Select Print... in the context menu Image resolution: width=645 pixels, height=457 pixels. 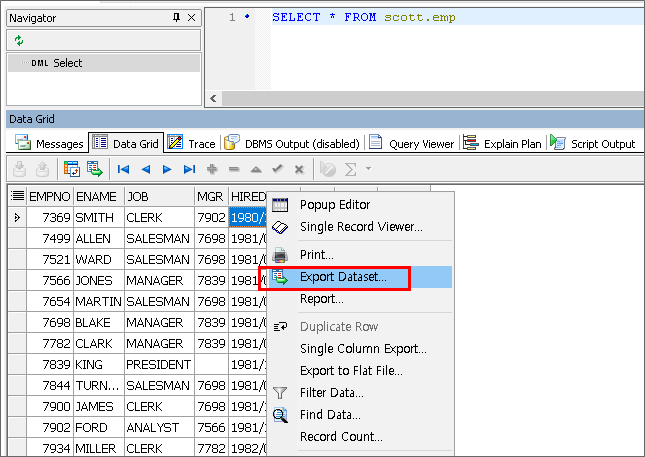pyautogui.click(x=361, y=255)
